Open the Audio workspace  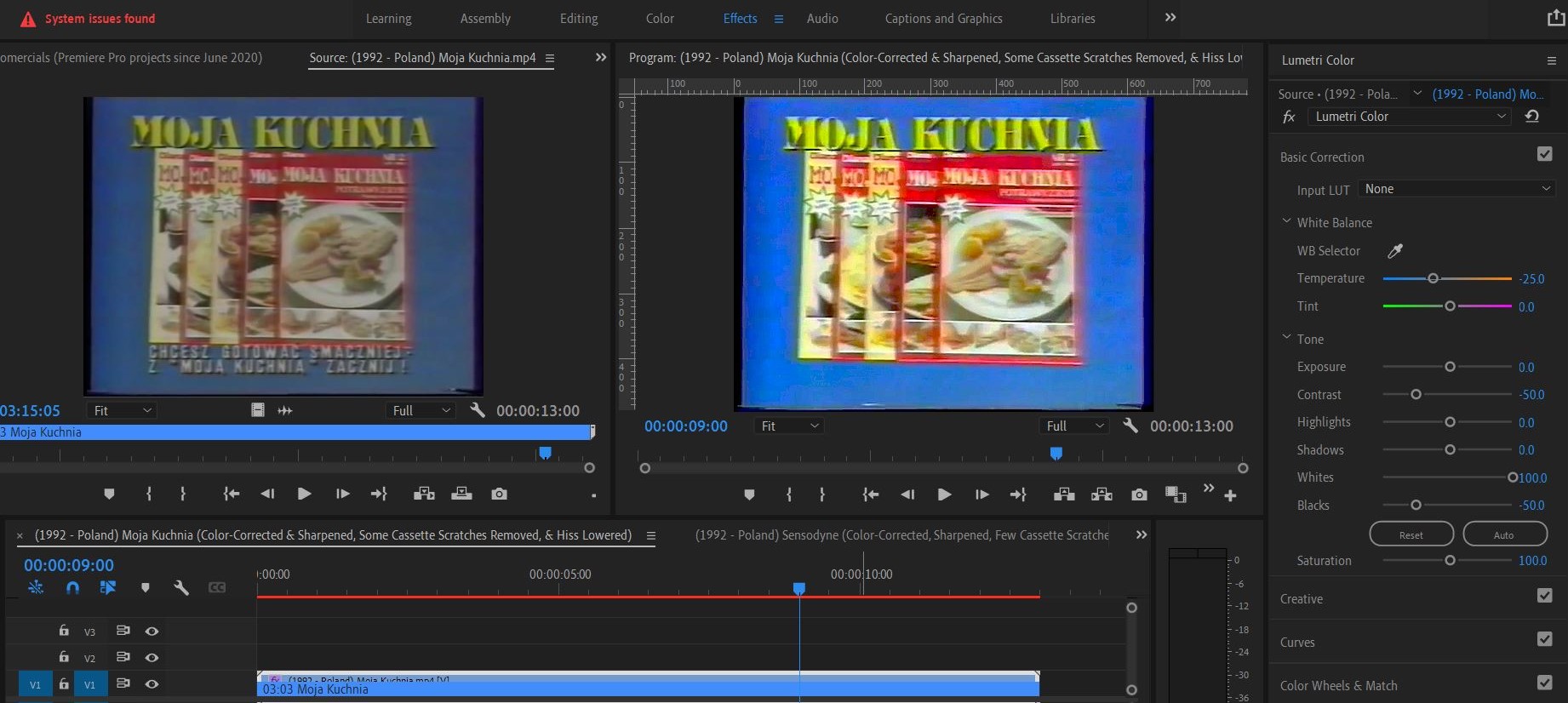tap(822, 19)
